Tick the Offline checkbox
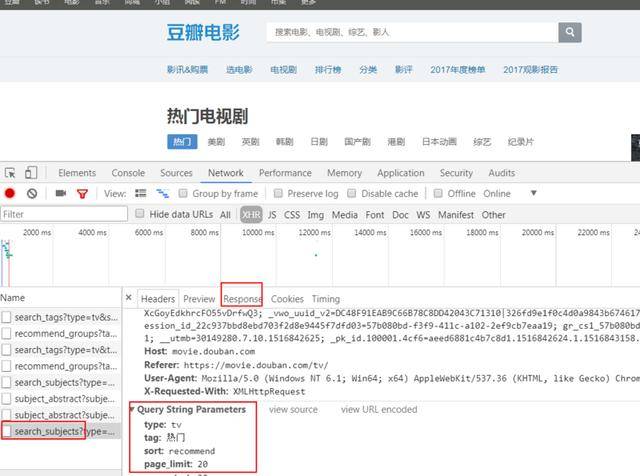This screenshot has height=476, width=640. [x=438, y=193]
